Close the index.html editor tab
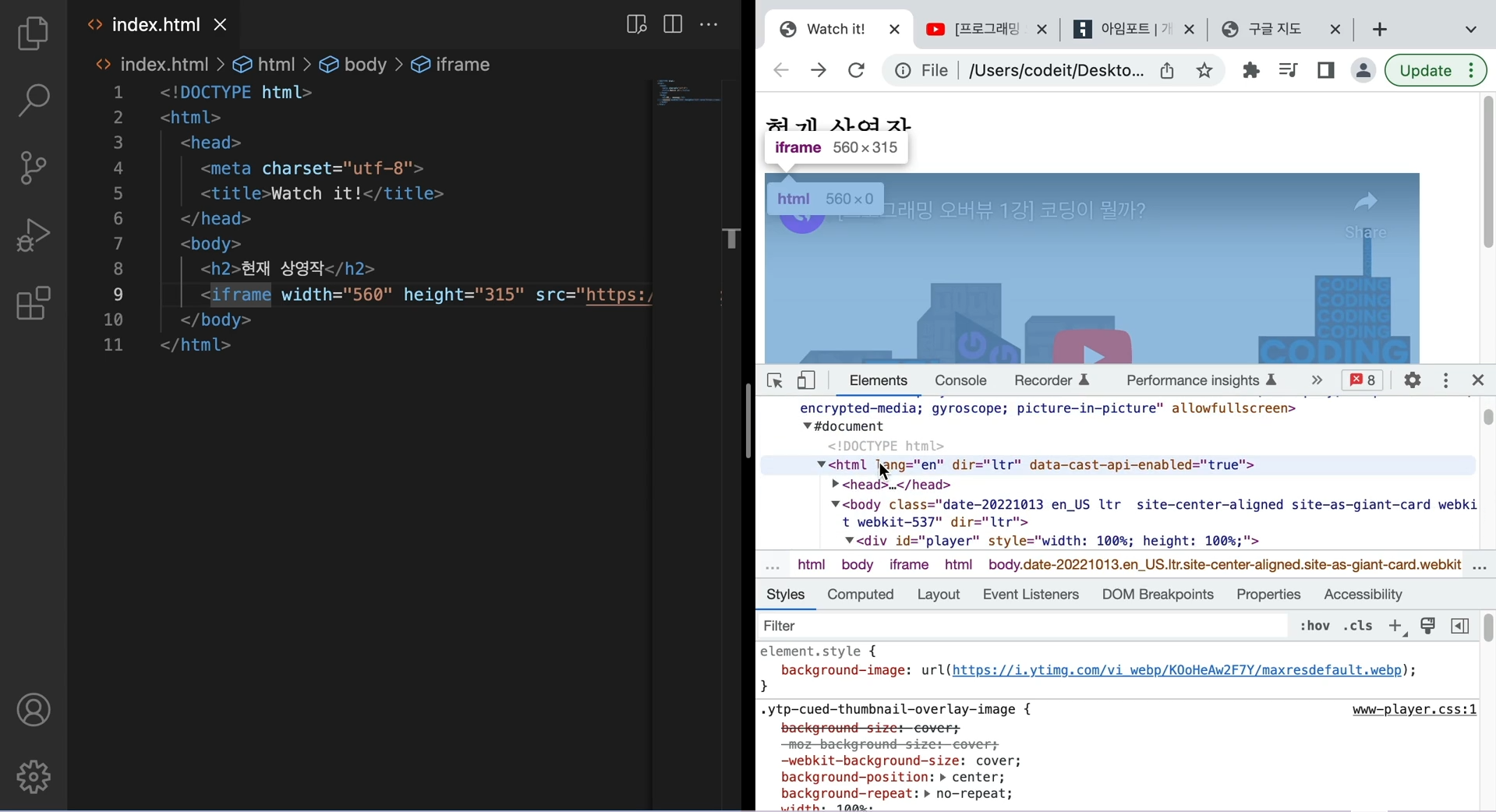The width and height of the screenshot is (1496, 812). point(221,25)
